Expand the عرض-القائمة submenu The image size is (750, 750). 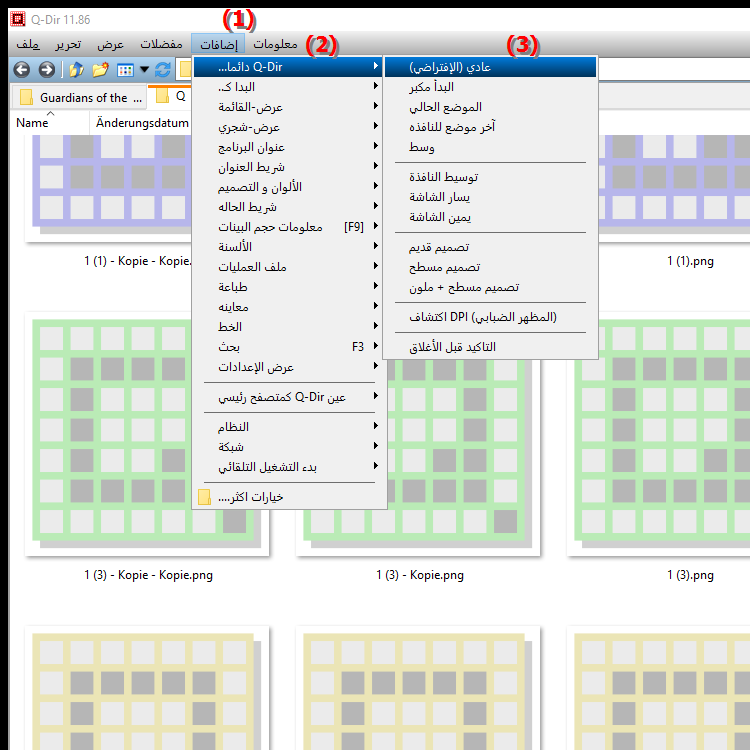point(288,107)
